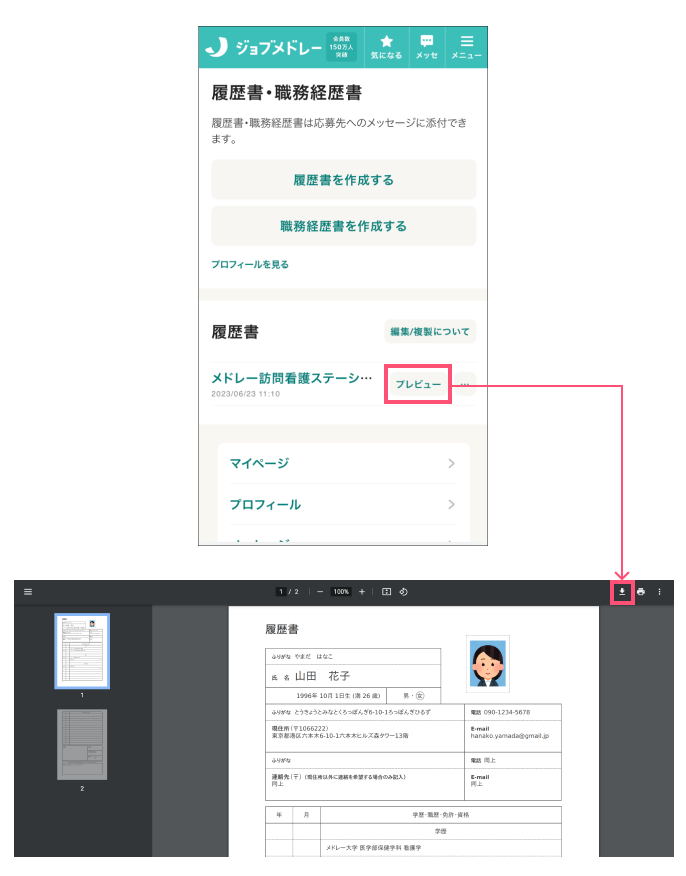Click the プレビュー button
Image resolution: width=686 pixels, height=876 pixels.
[418, 384]
